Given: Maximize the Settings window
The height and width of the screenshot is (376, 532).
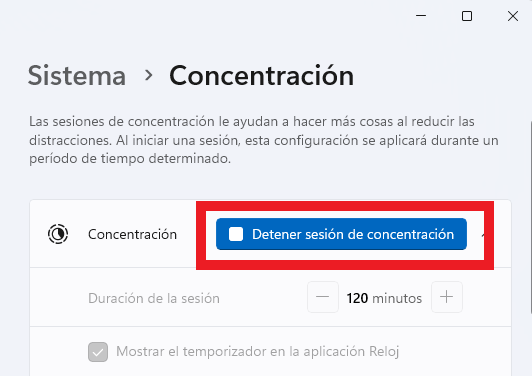Looking at the screenshot, I should tap(467, 16).
